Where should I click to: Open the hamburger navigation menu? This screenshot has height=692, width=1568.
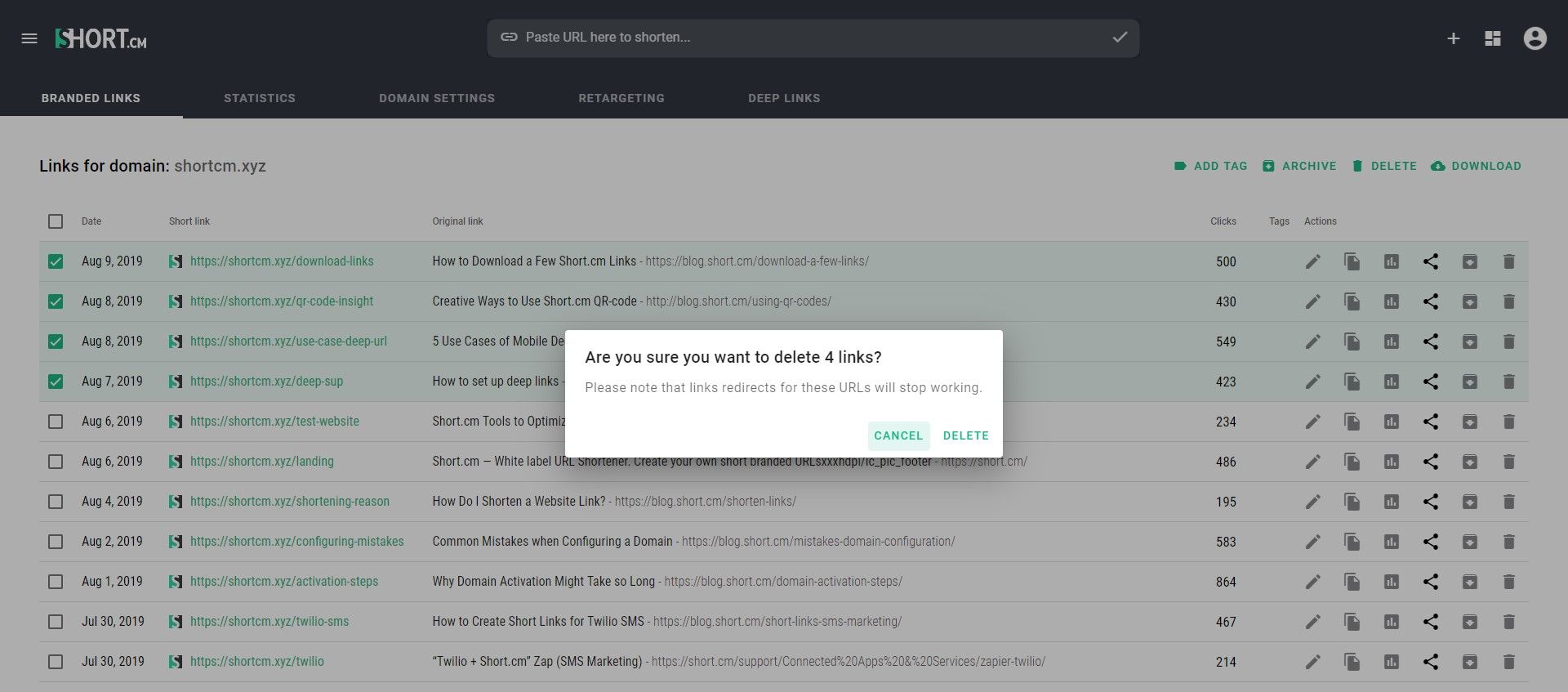coord(29,38)
